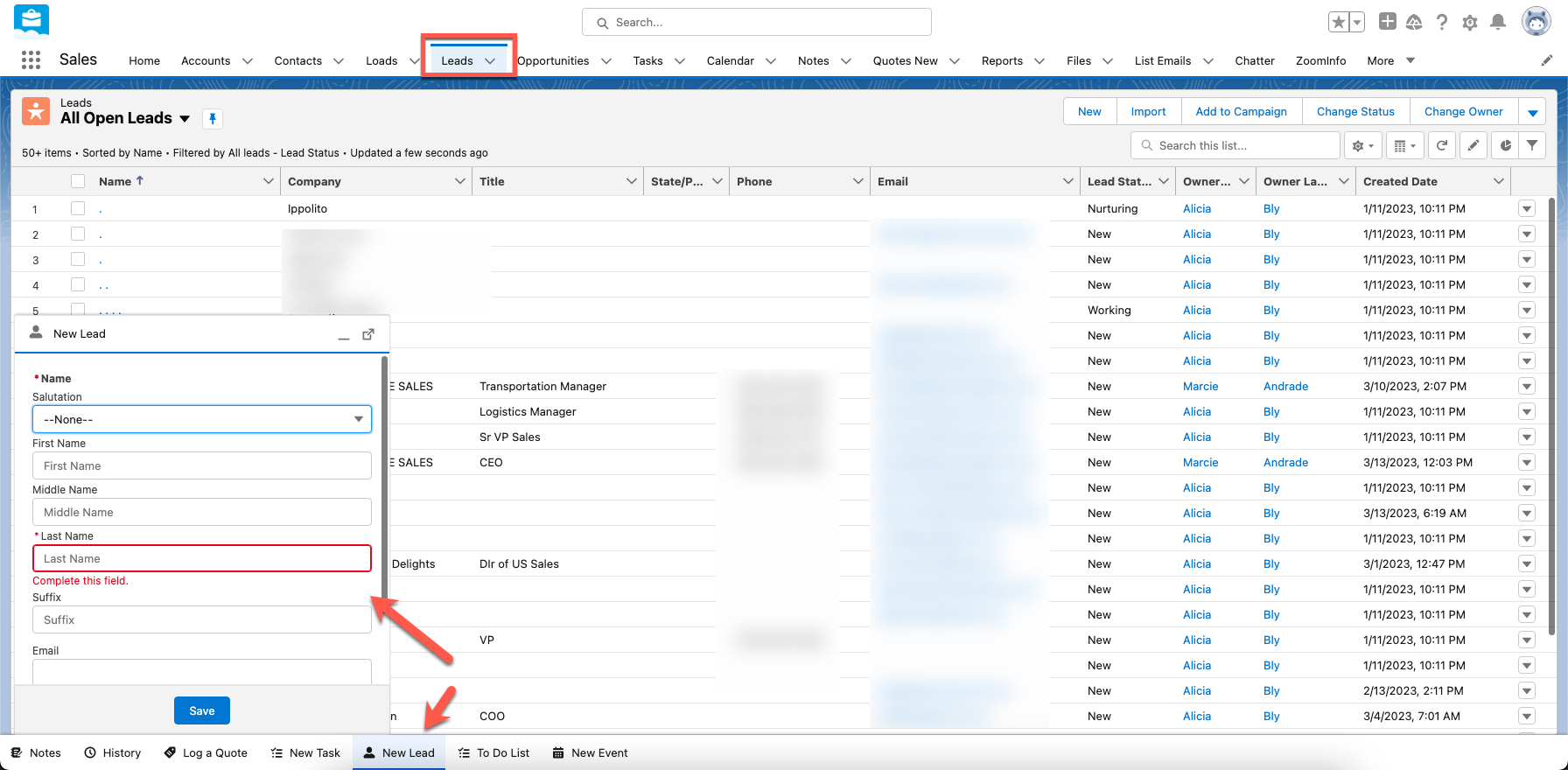Select the checkbox for row 2

point(78,234)
